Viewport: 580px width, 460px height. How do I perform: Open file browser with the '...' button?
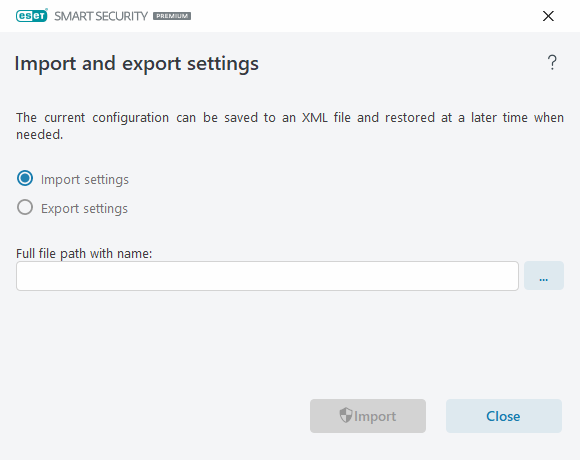[544, 275]
